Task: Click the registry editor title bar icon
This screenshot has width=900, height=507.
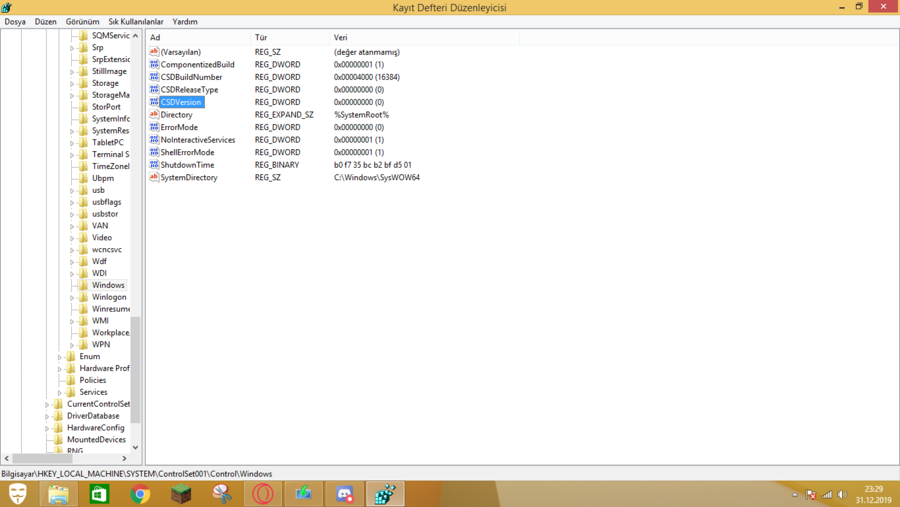Action: coord(7,7)
